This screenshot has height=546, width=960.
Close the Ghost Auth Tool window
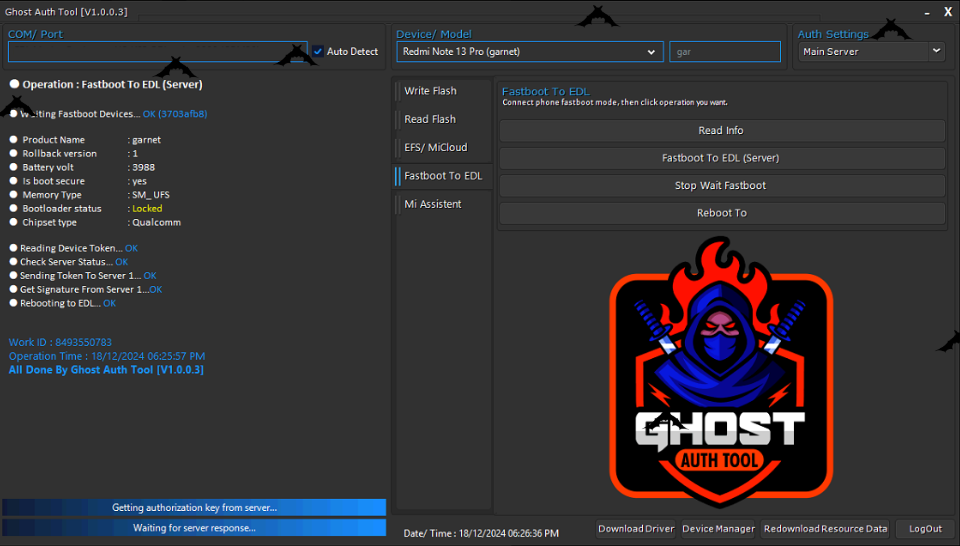pos(948,12)
